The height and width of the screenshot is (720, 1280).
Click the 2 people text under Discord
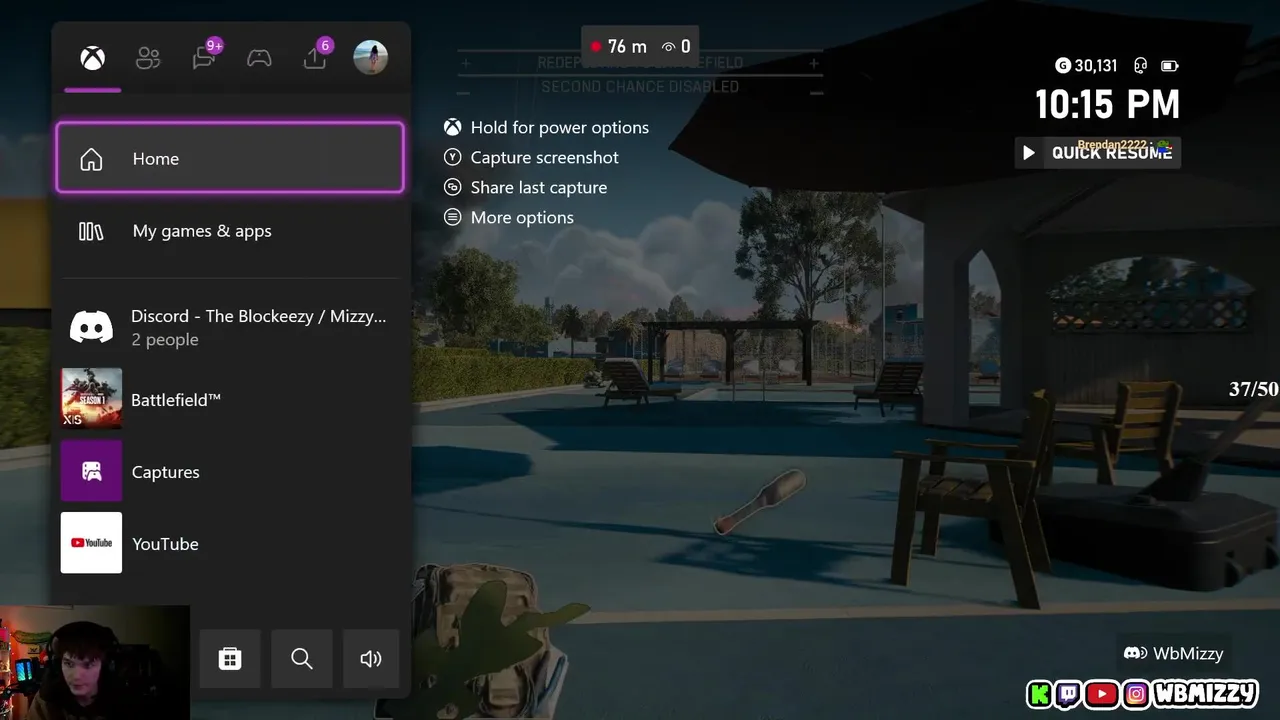point(165,340)
